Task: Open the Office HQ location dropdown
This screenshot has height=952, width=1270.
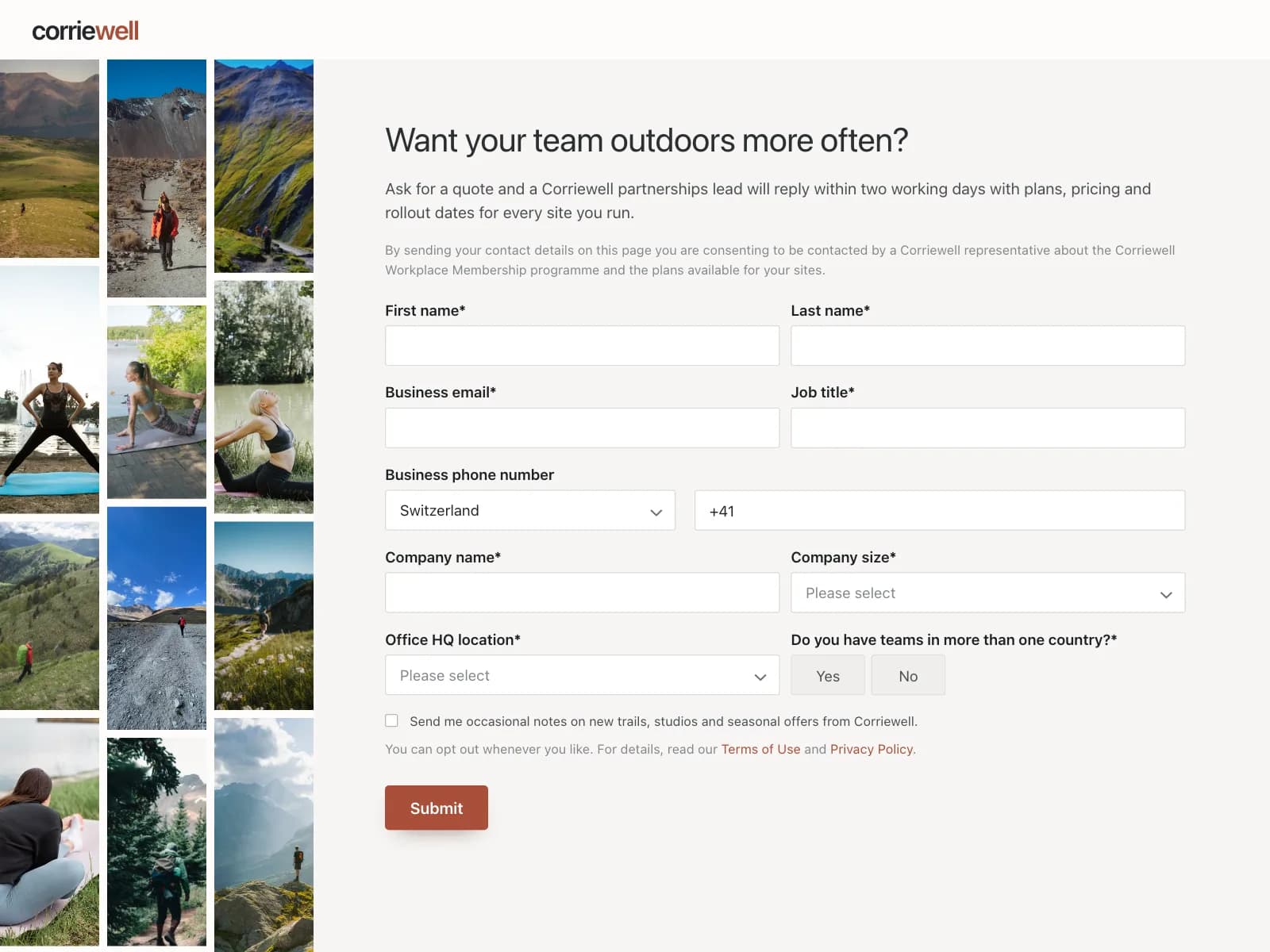Action: 582,675
